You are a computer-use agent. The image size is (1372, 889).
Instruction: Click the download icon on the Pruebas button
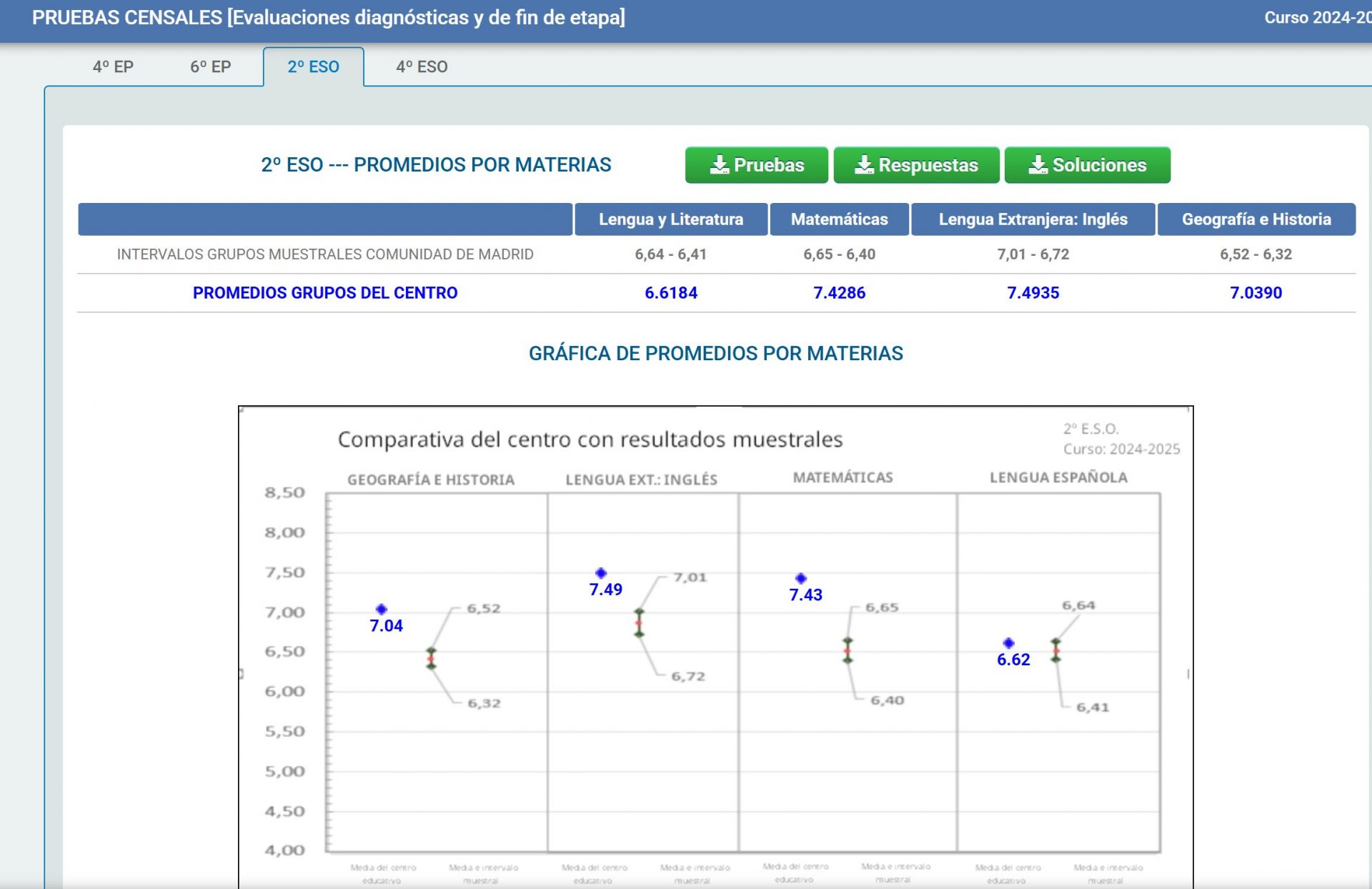pyautogui.click(x=722, y=164)
